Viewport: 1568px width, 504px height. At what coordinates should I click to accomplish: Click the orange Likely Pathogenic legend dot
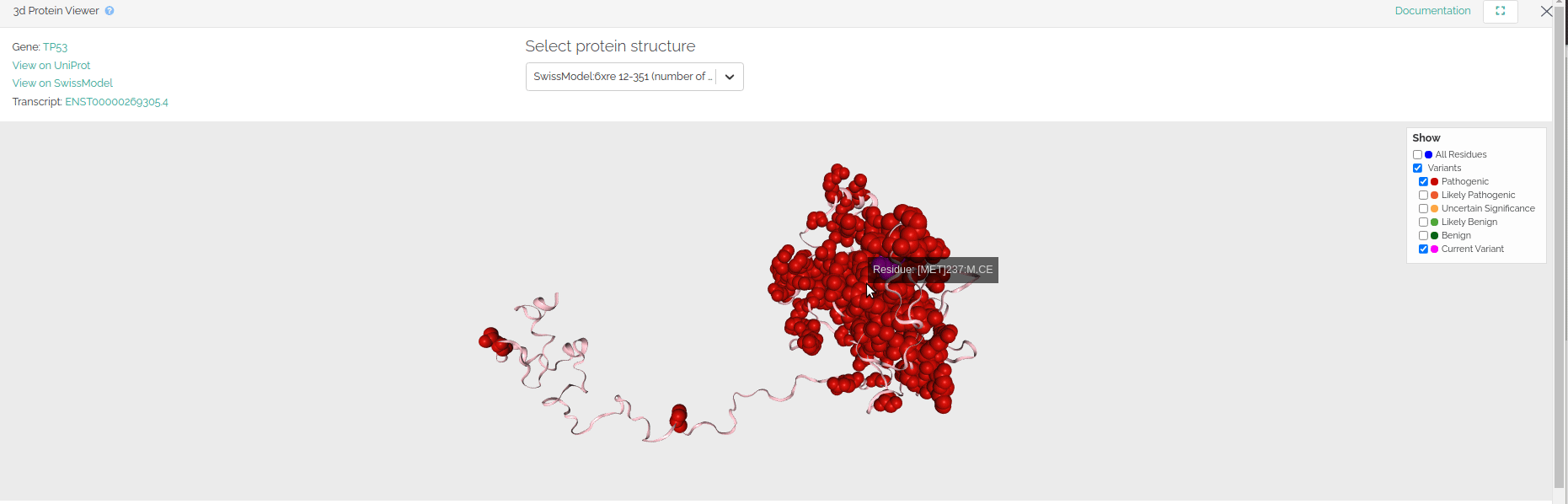[x=1434, y=195]
